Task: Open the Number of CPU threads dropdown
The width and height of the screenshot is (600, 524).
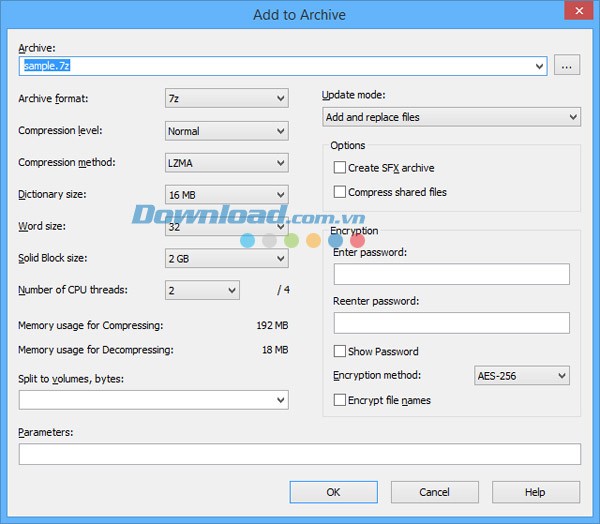Action: click(x=202, y=291)
